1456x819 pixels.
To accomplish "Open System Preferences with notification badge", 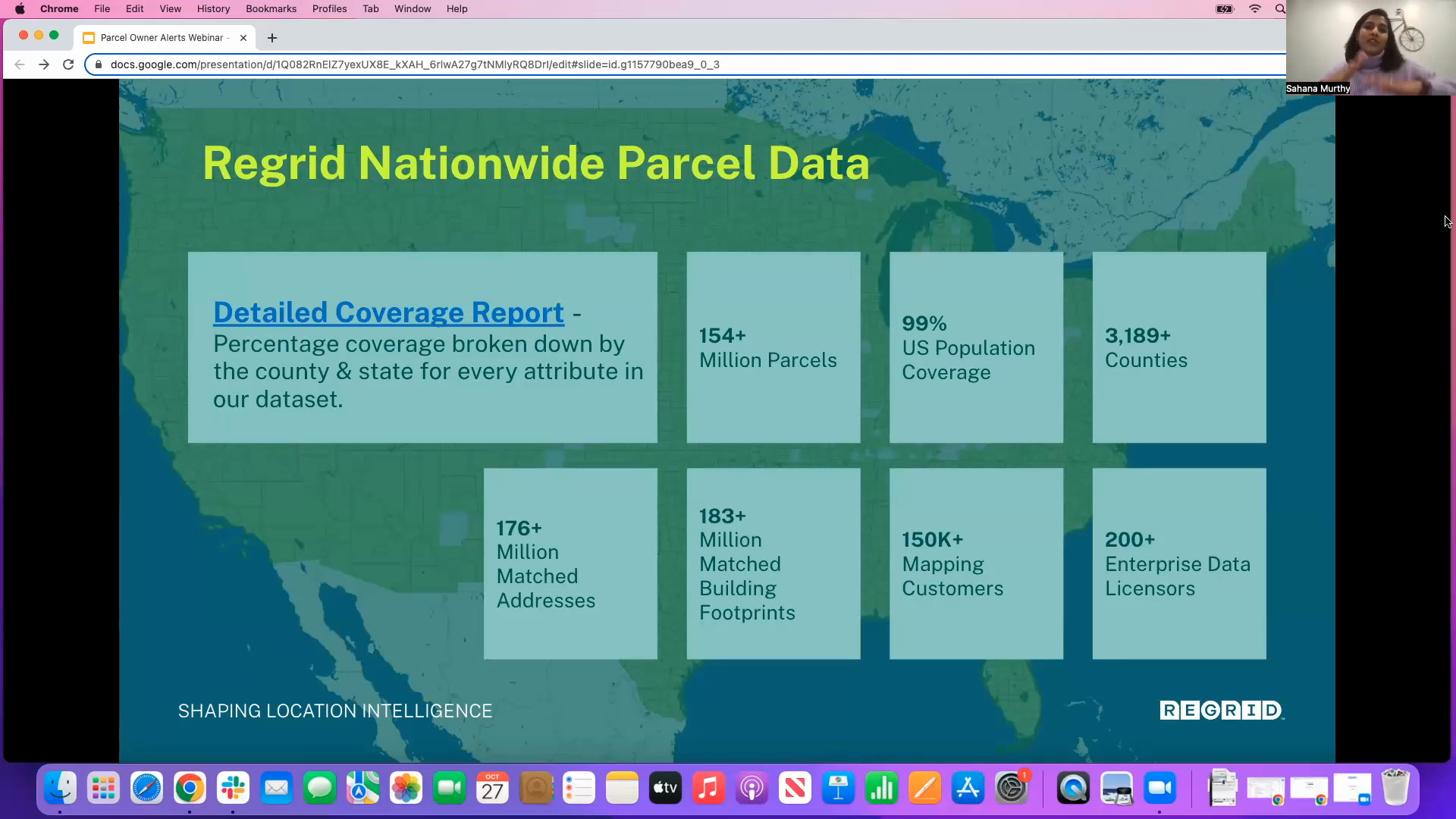I will pyautogui.click(x=1012, y=789).
